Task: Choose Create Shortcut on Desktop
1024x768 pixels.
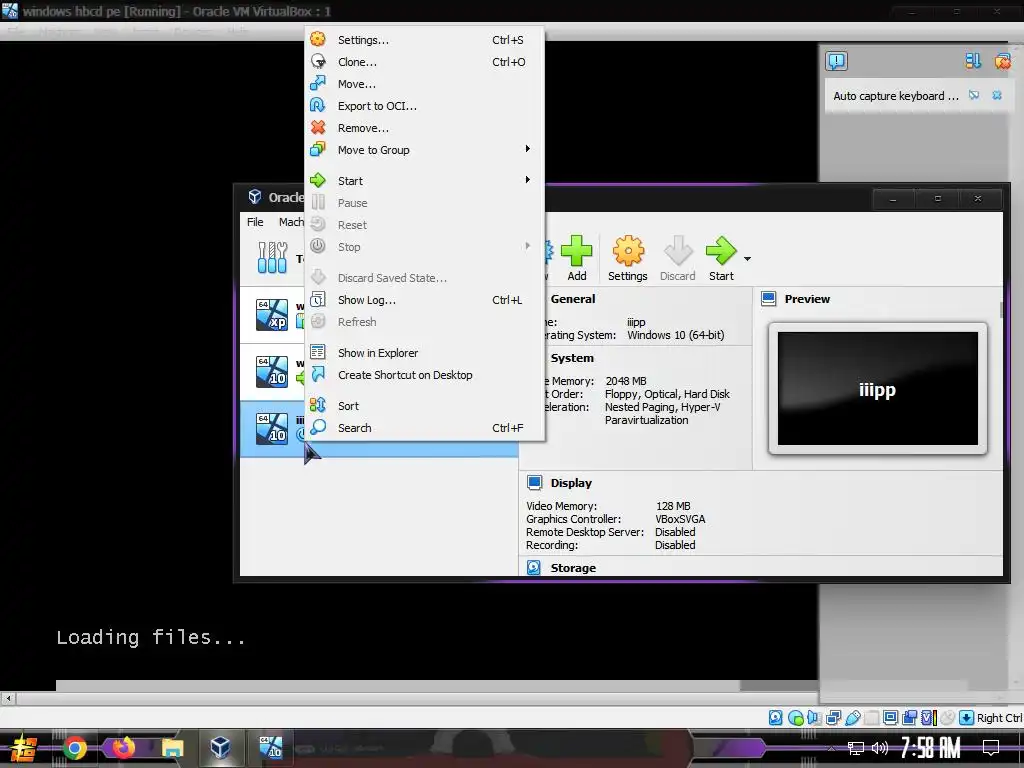Action: click(x=424, y=375)
